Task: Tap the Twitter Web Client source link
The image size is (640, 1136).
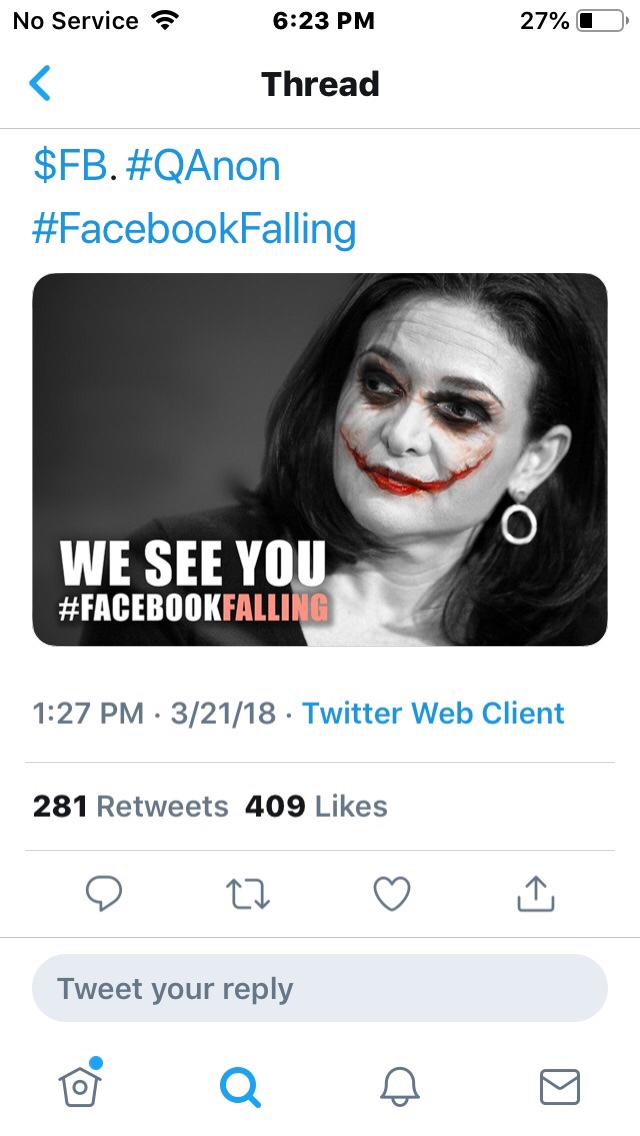Action: click(x=433, y=713)
